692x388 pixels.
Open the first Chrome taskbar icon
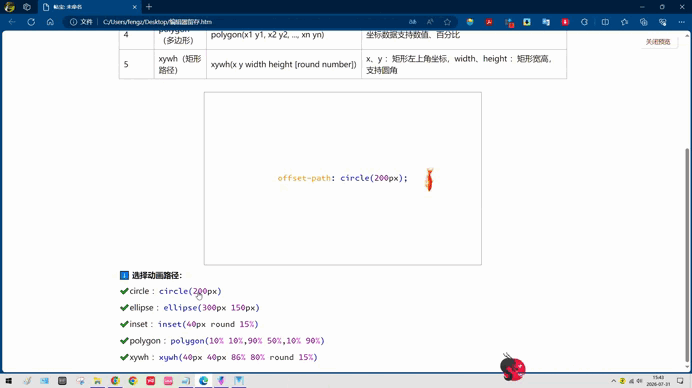coord(115,380)
